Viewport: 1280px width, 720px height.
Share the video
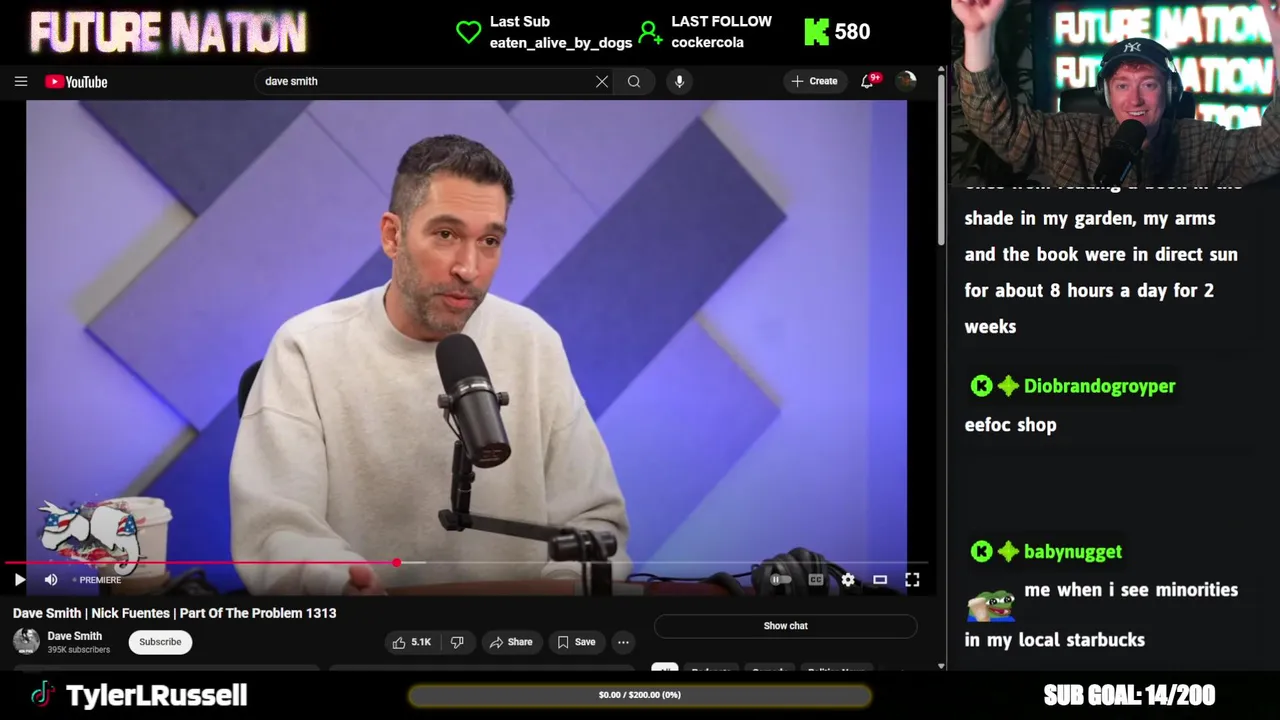point(511,642)
